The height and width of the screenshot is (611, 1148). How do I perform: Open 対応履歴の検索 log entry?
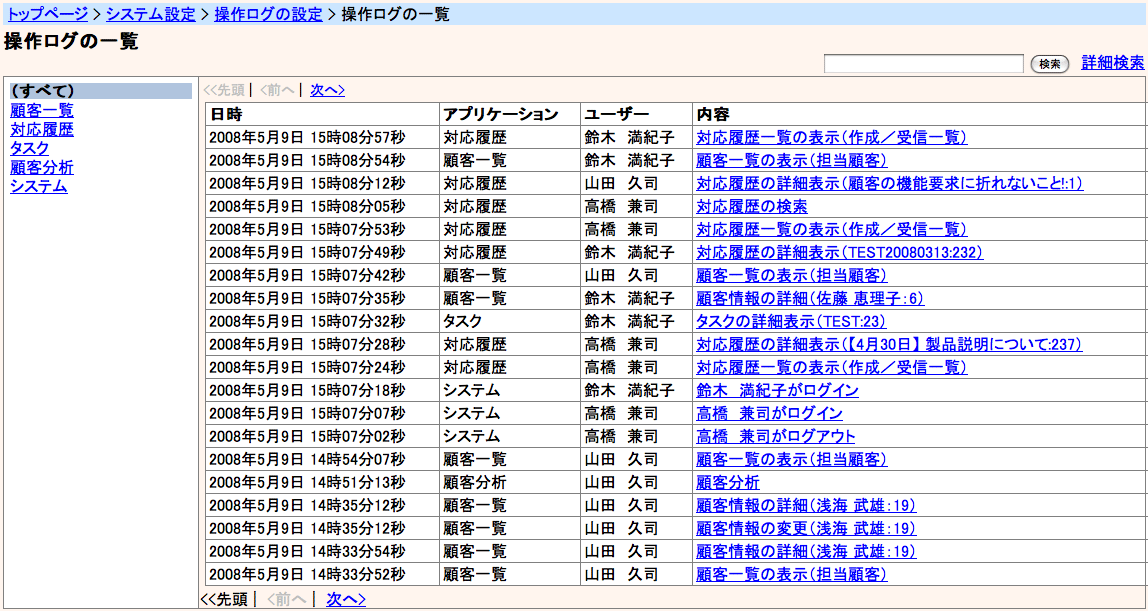751,207
